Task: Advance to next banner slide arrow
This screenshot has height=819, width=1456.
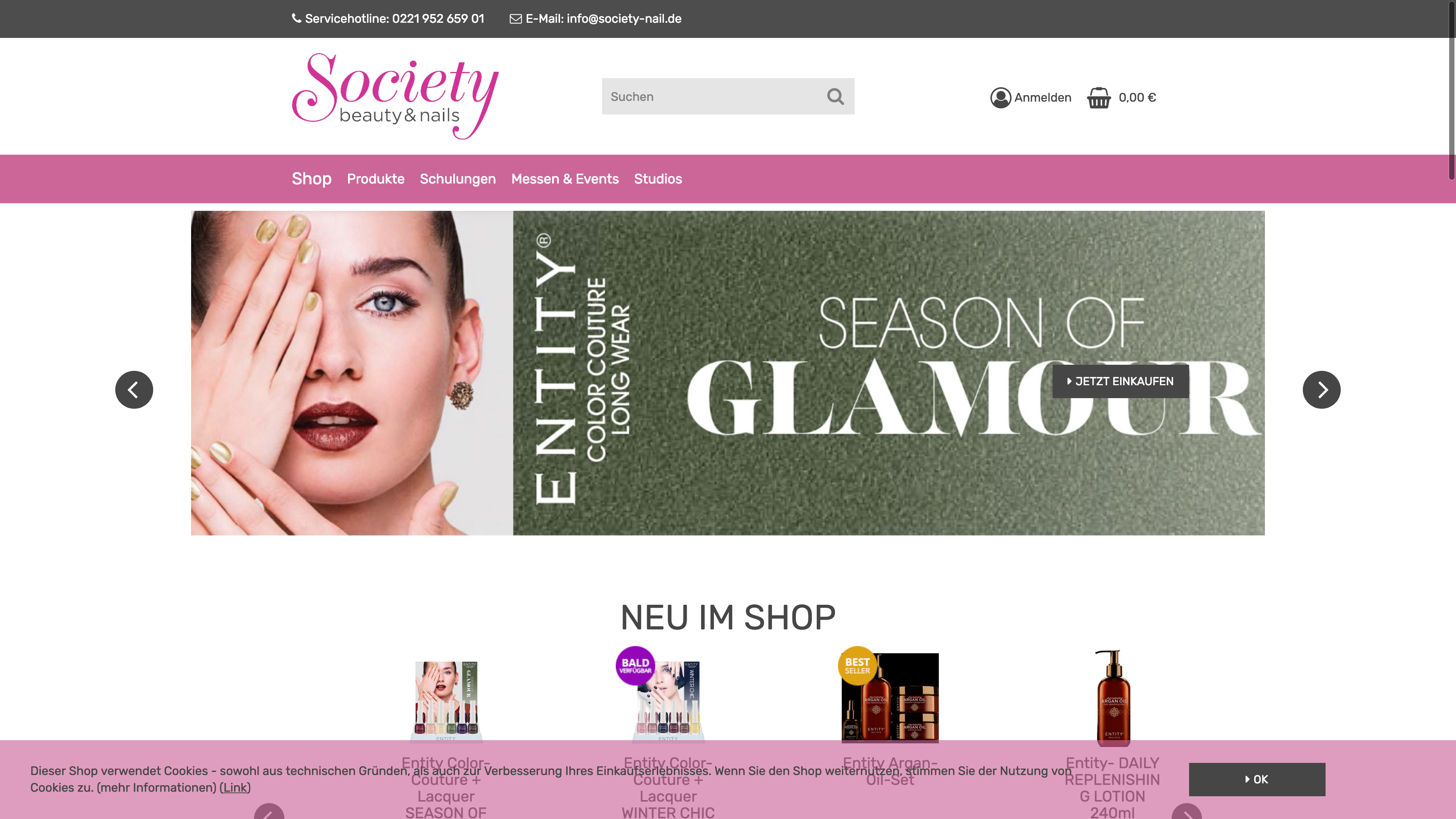Action: (1321, 389)
